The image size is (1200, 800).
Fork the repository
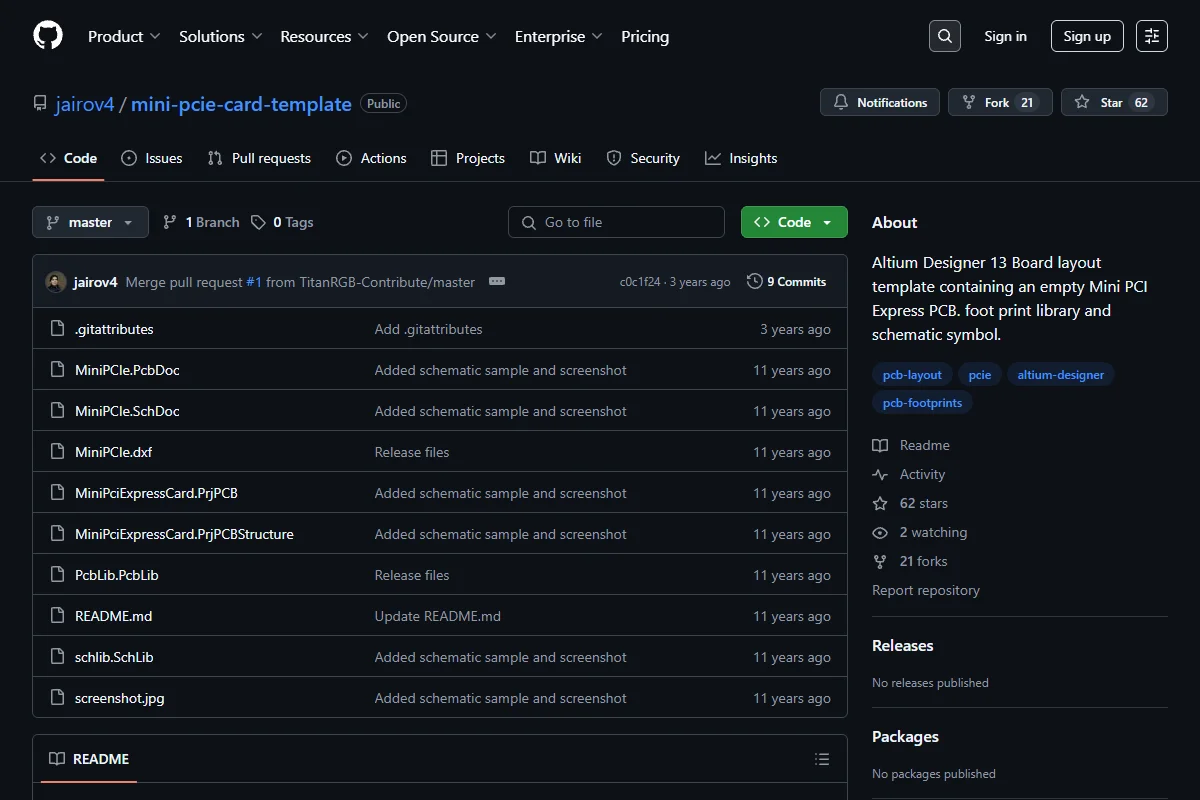click(1000, 102)
